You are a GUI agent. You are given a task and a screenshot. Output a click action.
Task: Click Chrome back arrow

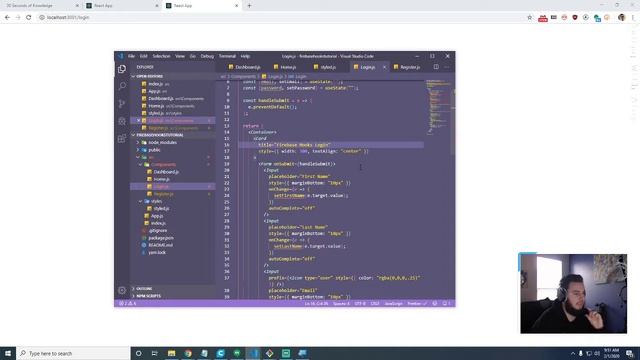tap(7, 17)
